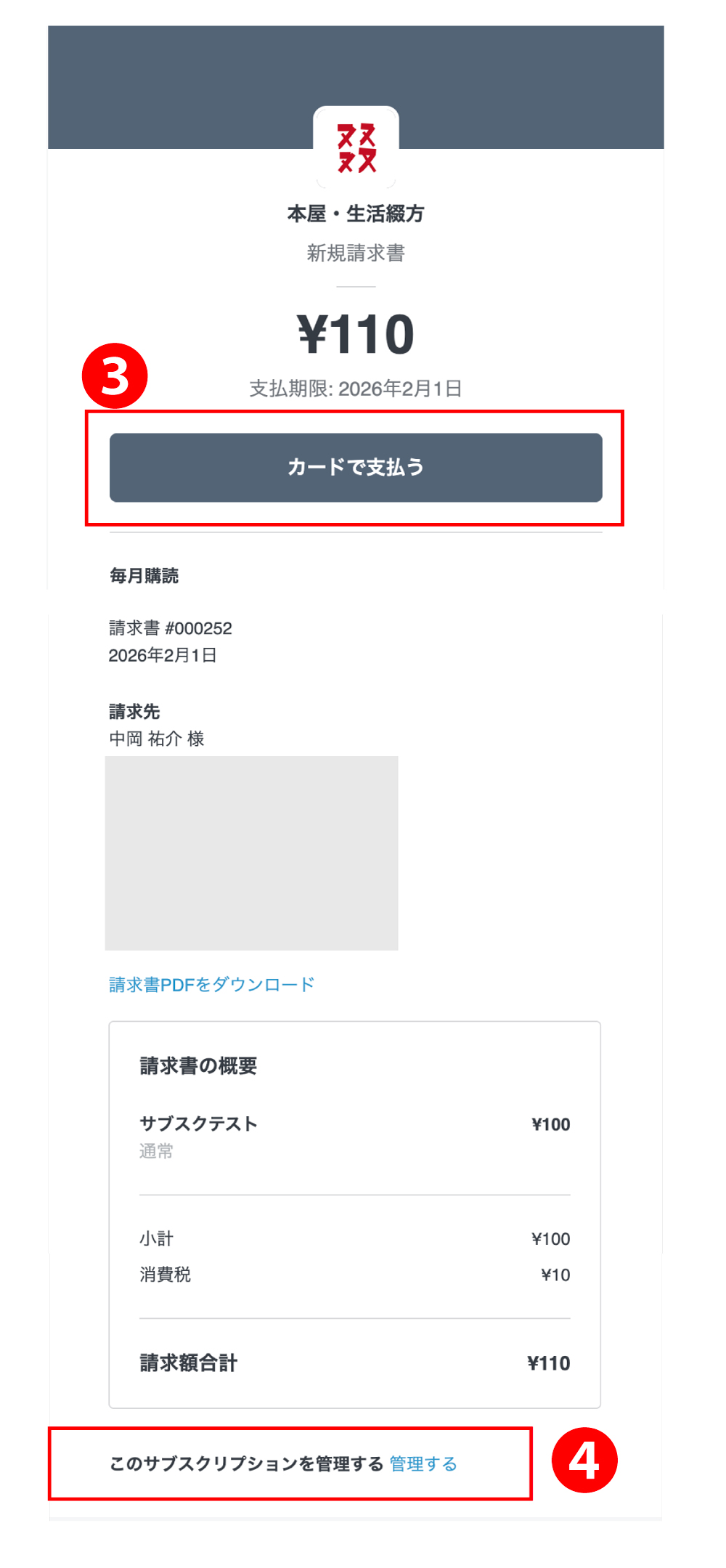Click the 小計 subtotal row label

156,1239
